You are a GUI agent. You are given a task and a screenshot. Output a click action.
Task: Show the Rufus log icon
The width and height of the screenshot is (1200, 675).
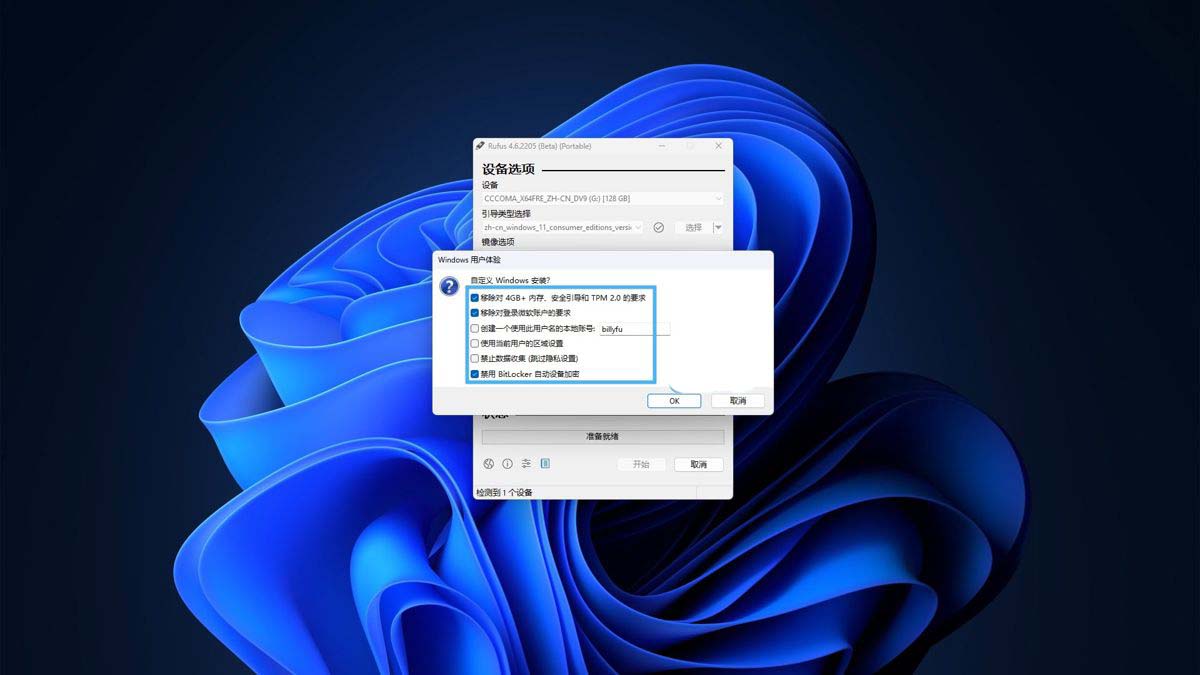point(545,463)
